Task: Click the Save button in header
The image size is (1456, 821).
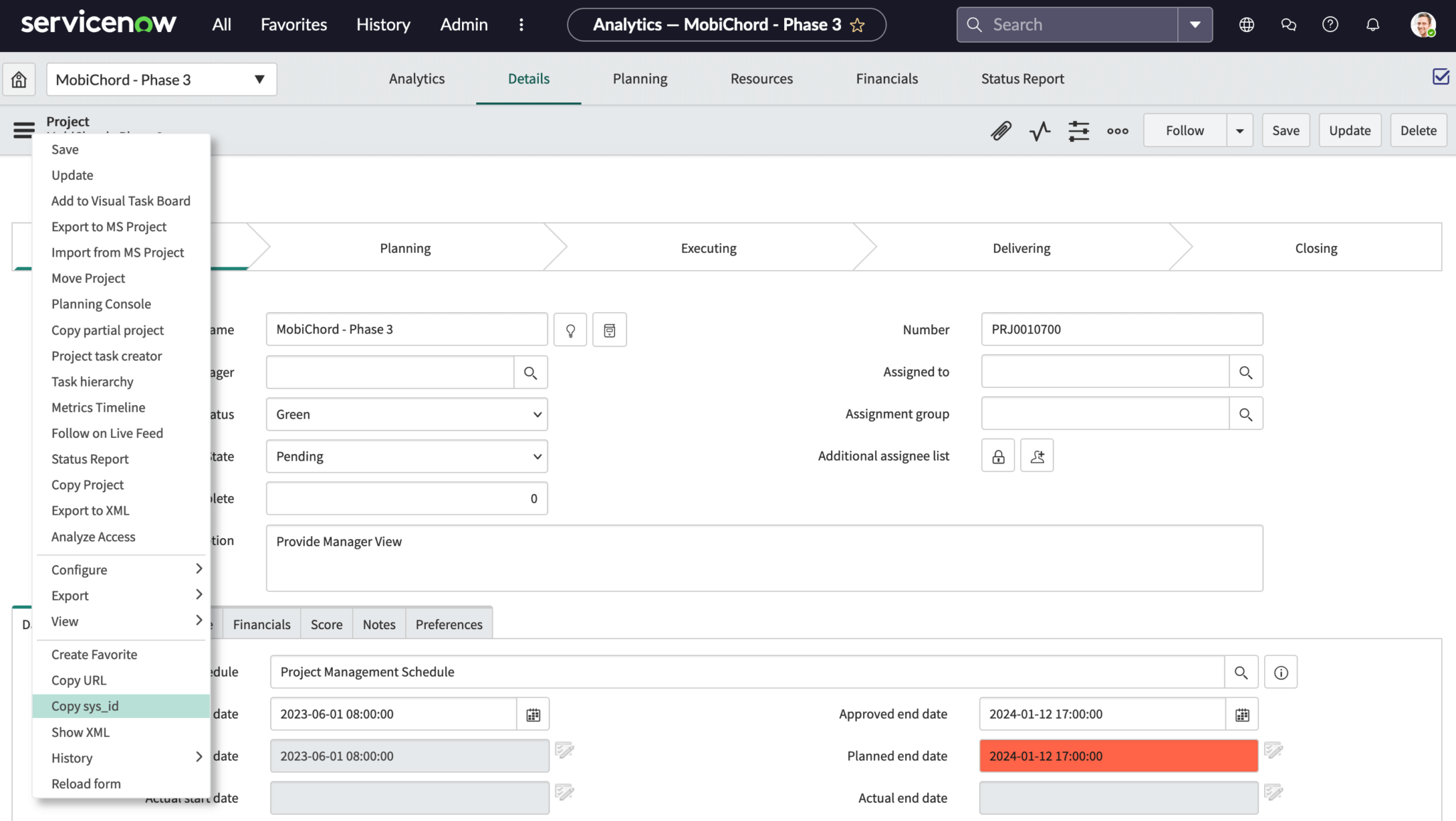Action: tap(1285, 131)
